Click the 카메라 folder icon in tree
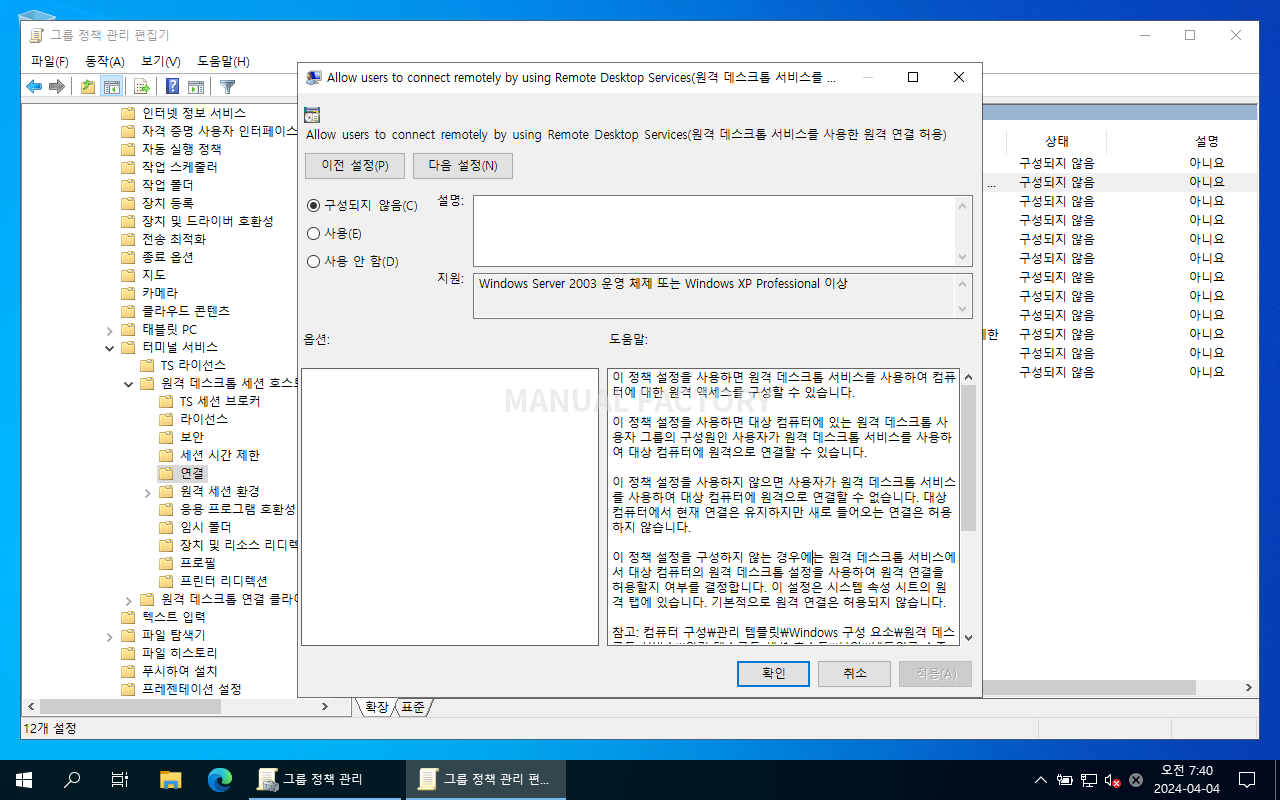1280x800 pixels. (128, 293)
